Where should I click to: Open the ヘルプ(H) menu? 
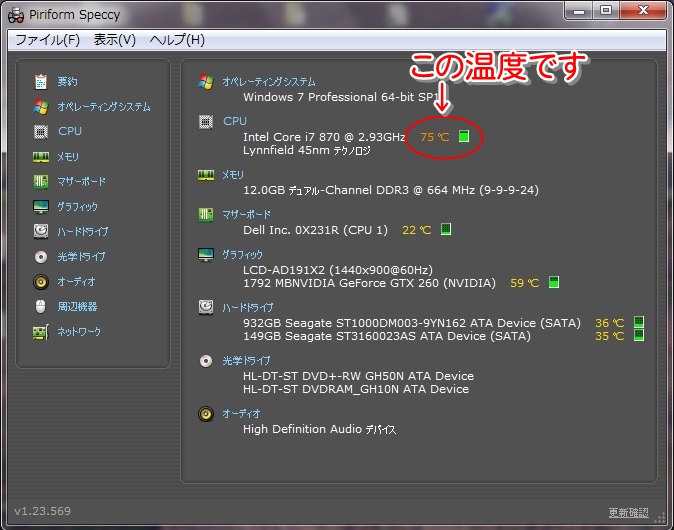pyautogui.click(x=177, y=40)
